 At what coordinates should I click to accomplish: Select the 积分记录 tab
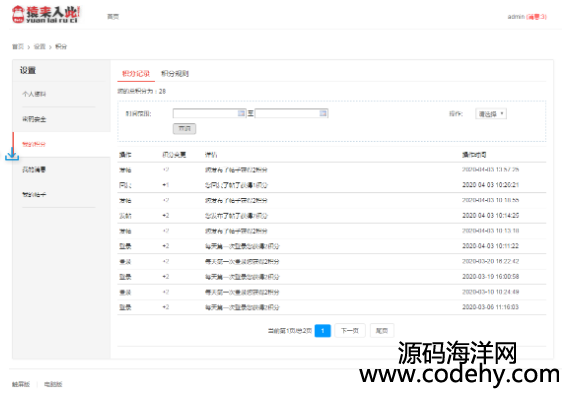click(136, 74)
